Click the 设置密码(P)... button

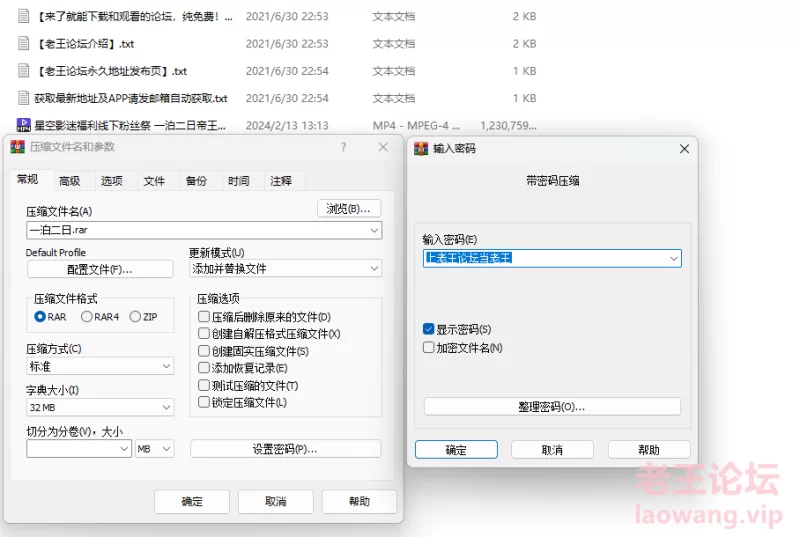285,449
